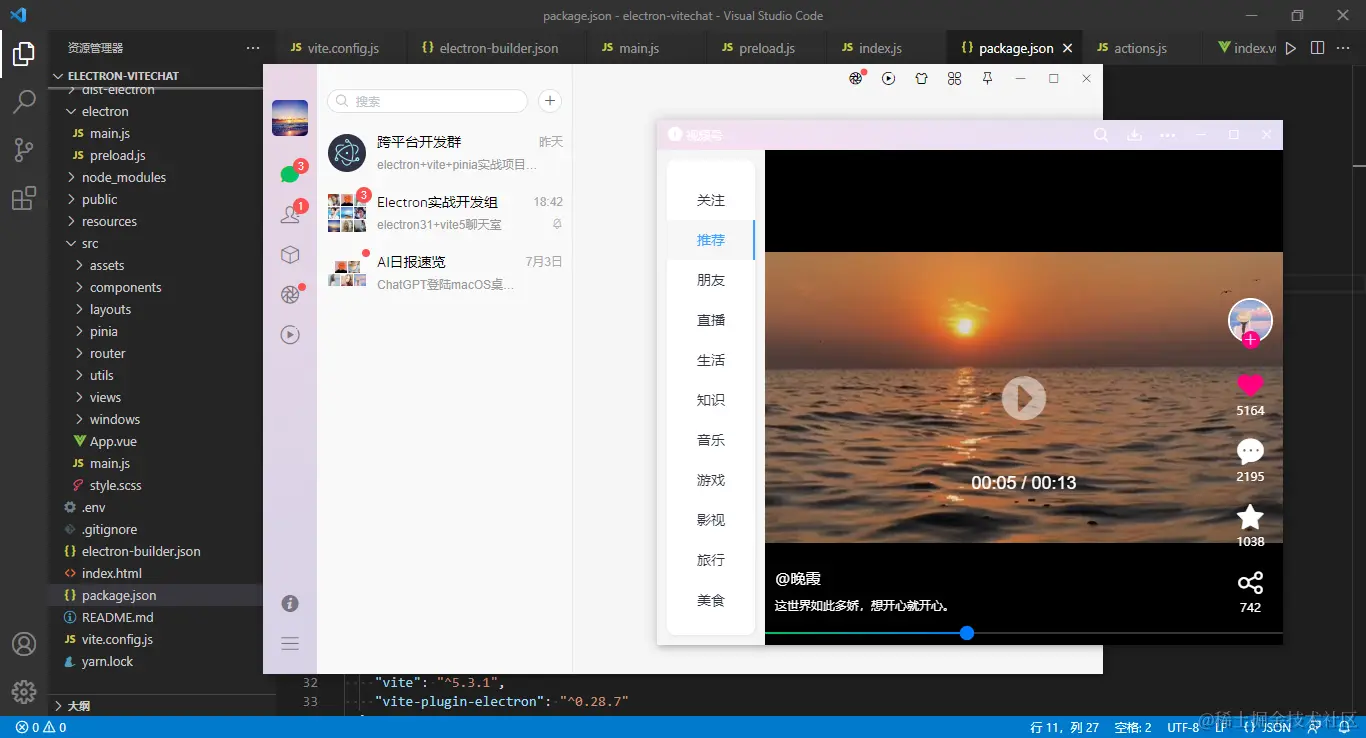Open more options in the video window
Image resolution: width=1366 pixels, height=738 pixels.
tap(1168, 134)
